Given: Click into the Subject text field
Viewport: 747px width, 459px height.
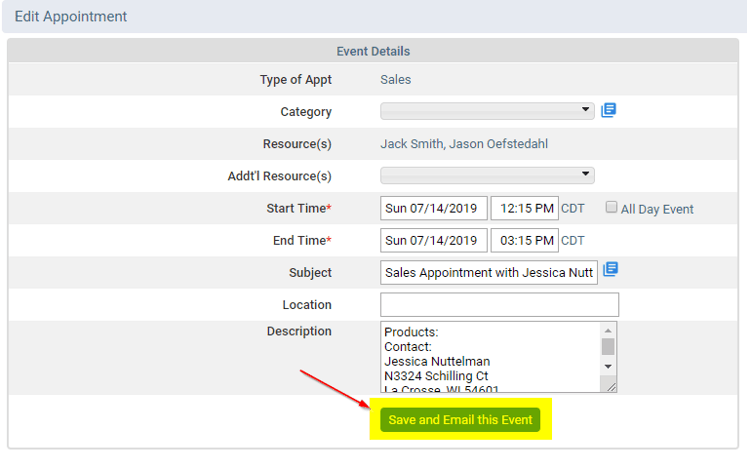Looking at the screenshot, I should click(489, 273).
